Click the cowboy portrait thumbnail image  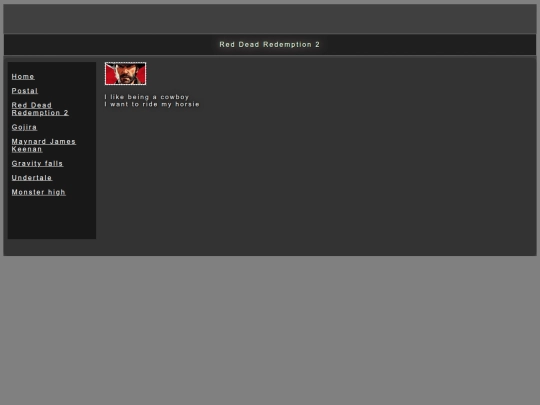pyautogui.click(x=125, y=73)
